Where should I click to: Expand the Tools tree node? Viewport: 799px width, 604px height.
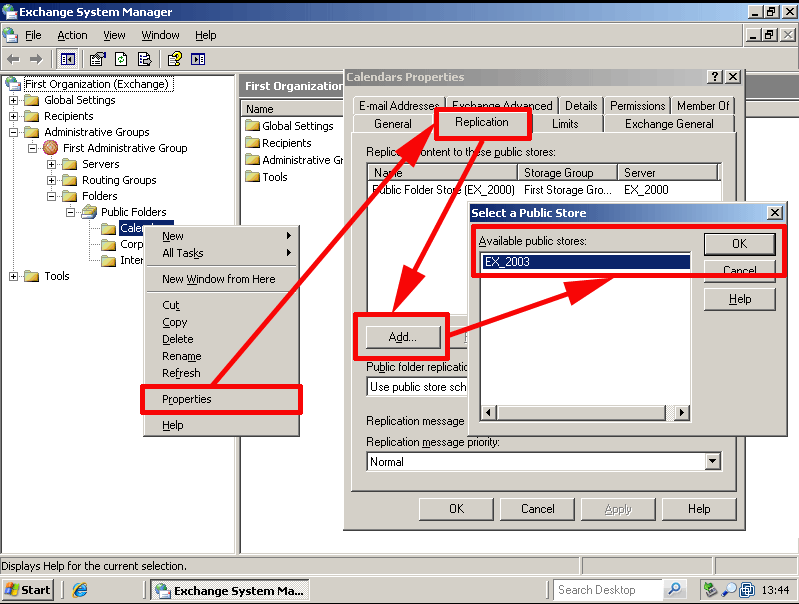(x=13, y=276)
